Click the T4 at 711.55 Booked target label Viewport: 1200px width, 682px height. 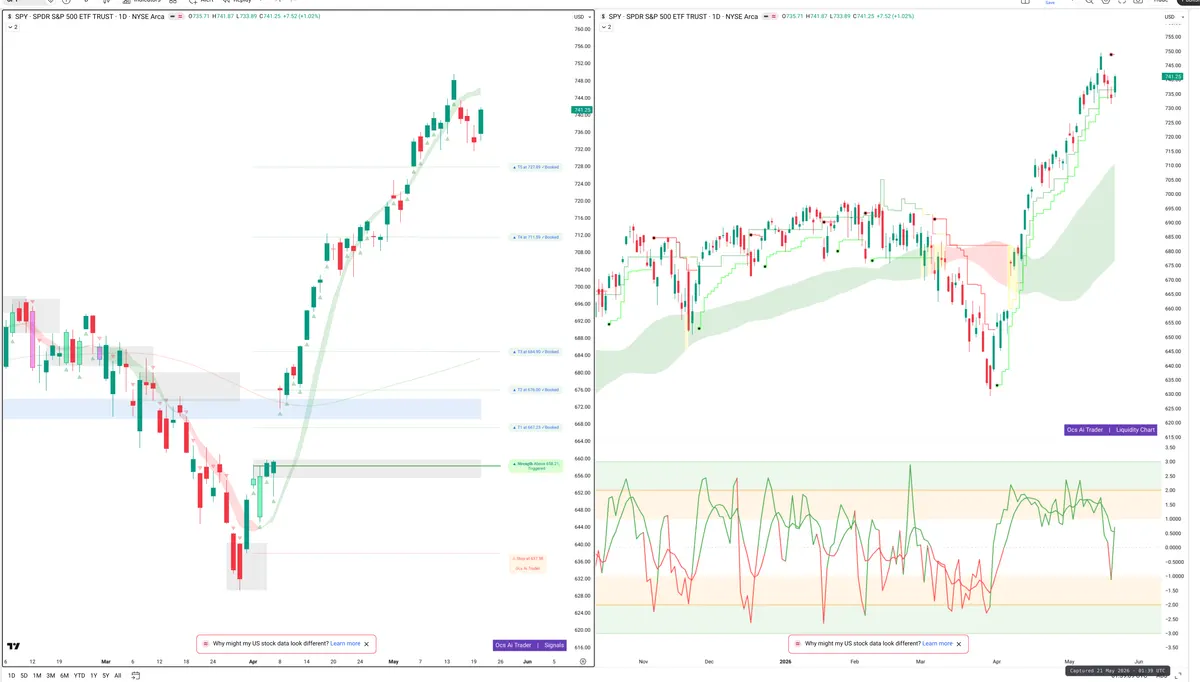[x=535, y=237]
